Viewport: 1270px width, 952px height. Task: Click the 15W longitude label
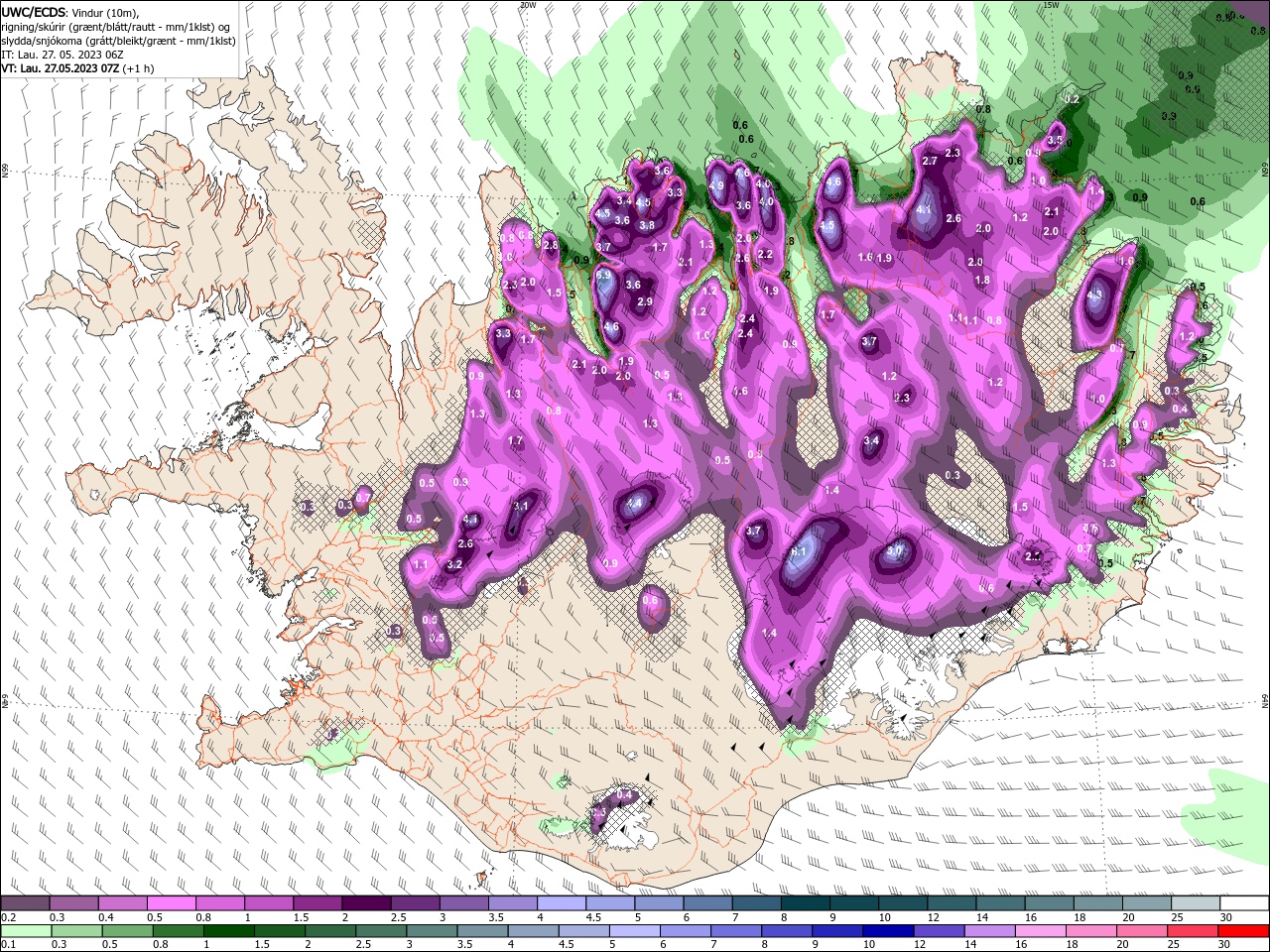[1050, 5]
